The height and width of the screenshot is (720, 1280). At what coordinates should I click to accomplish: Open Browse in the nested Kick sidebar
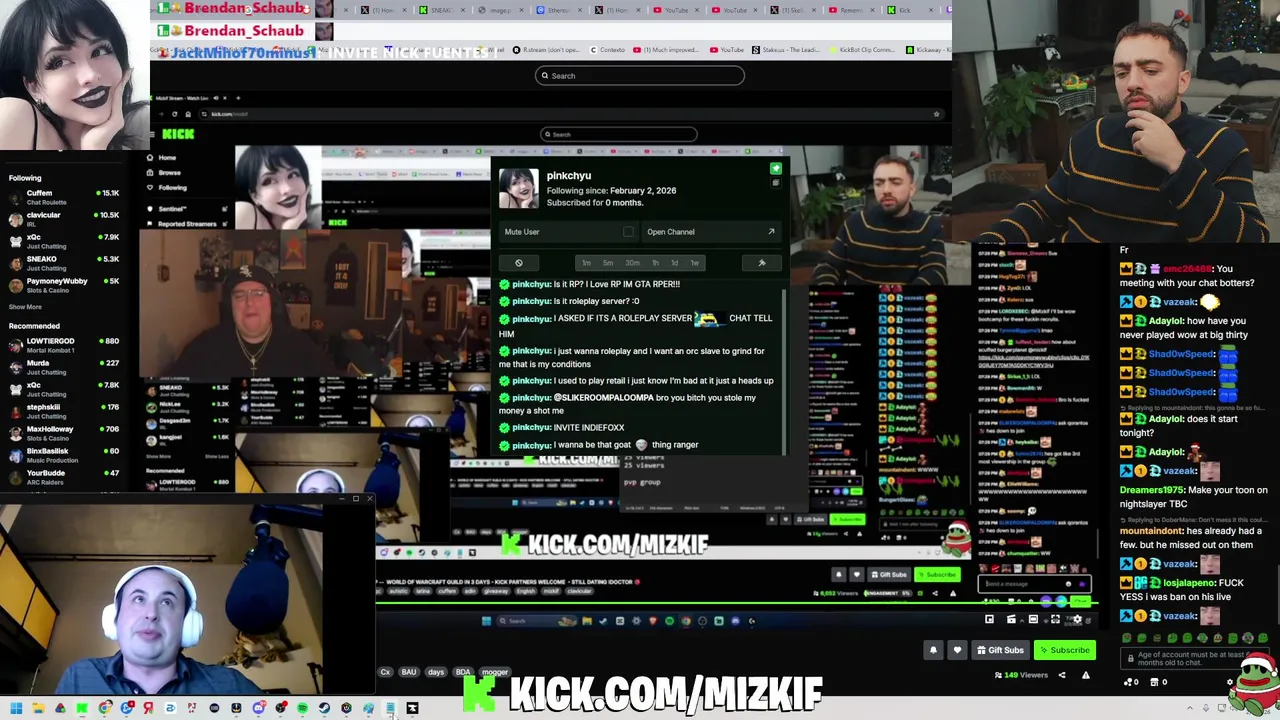coord(164,172)
